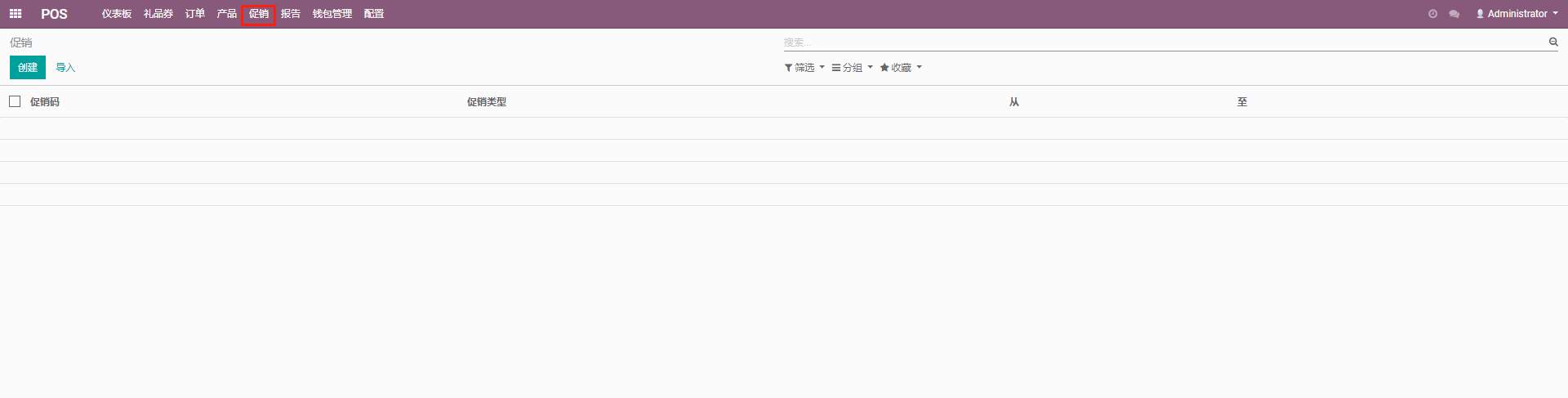
Task: Click the search magnifier icon
Action: [x=1553, y=42]
